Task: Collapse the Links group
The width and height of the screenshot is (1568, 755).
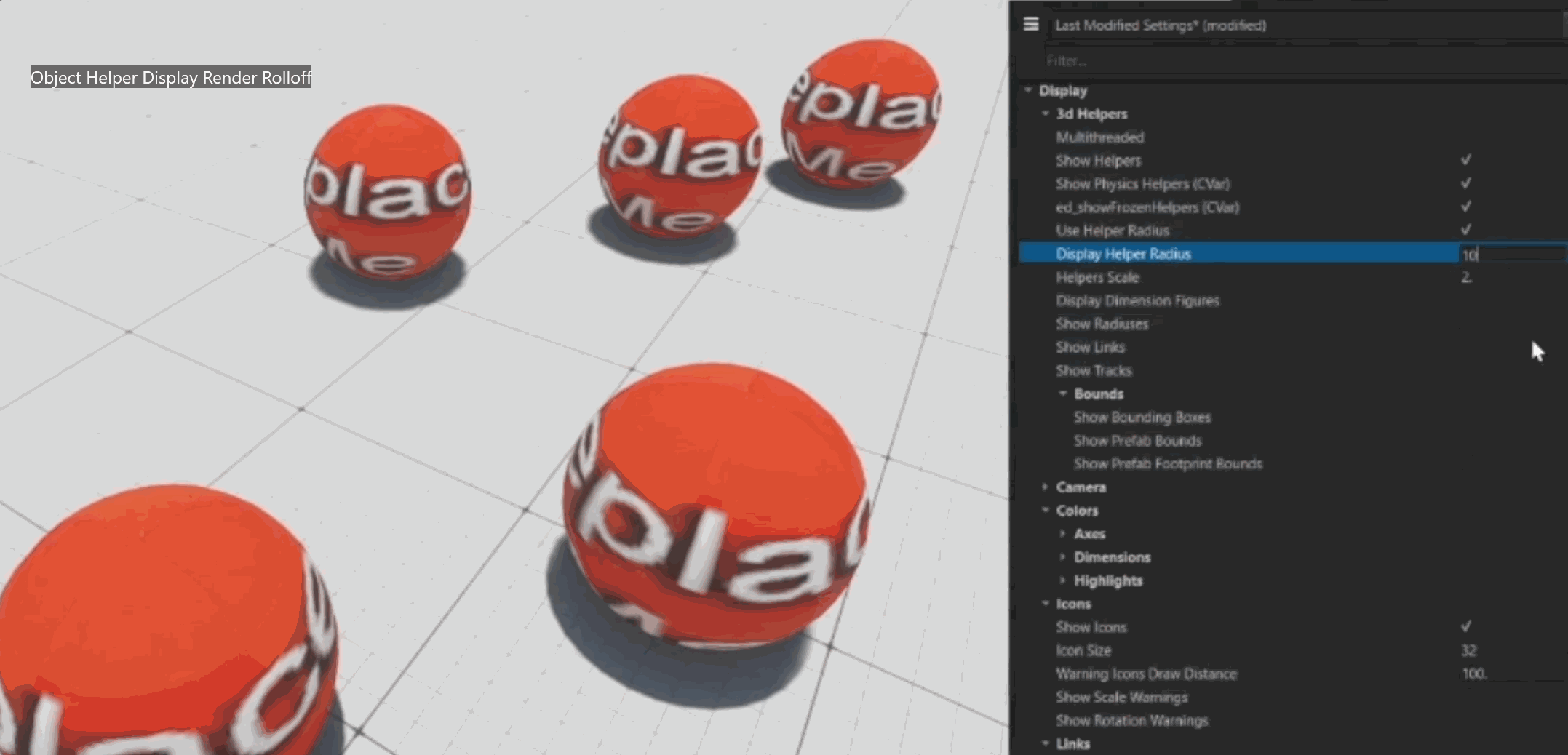Action: (x=1046, y=743)
